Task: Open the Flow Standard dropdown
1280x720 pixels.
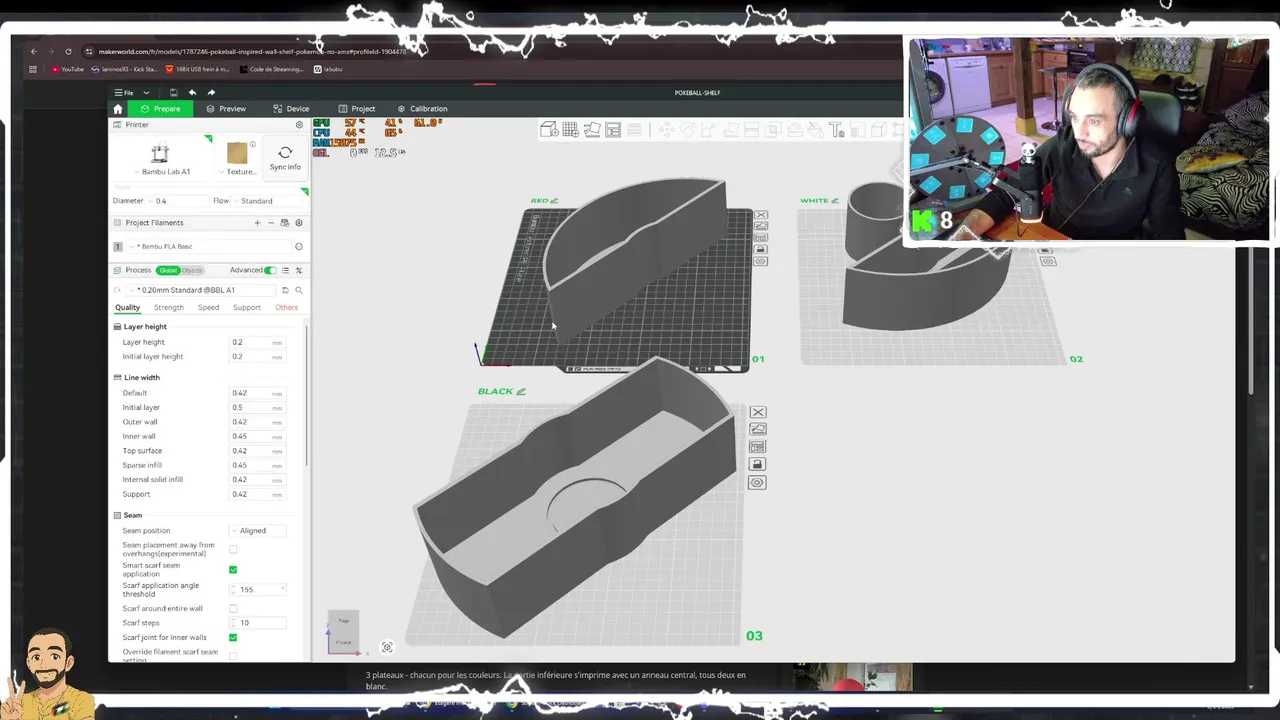Action: [264, 201]
